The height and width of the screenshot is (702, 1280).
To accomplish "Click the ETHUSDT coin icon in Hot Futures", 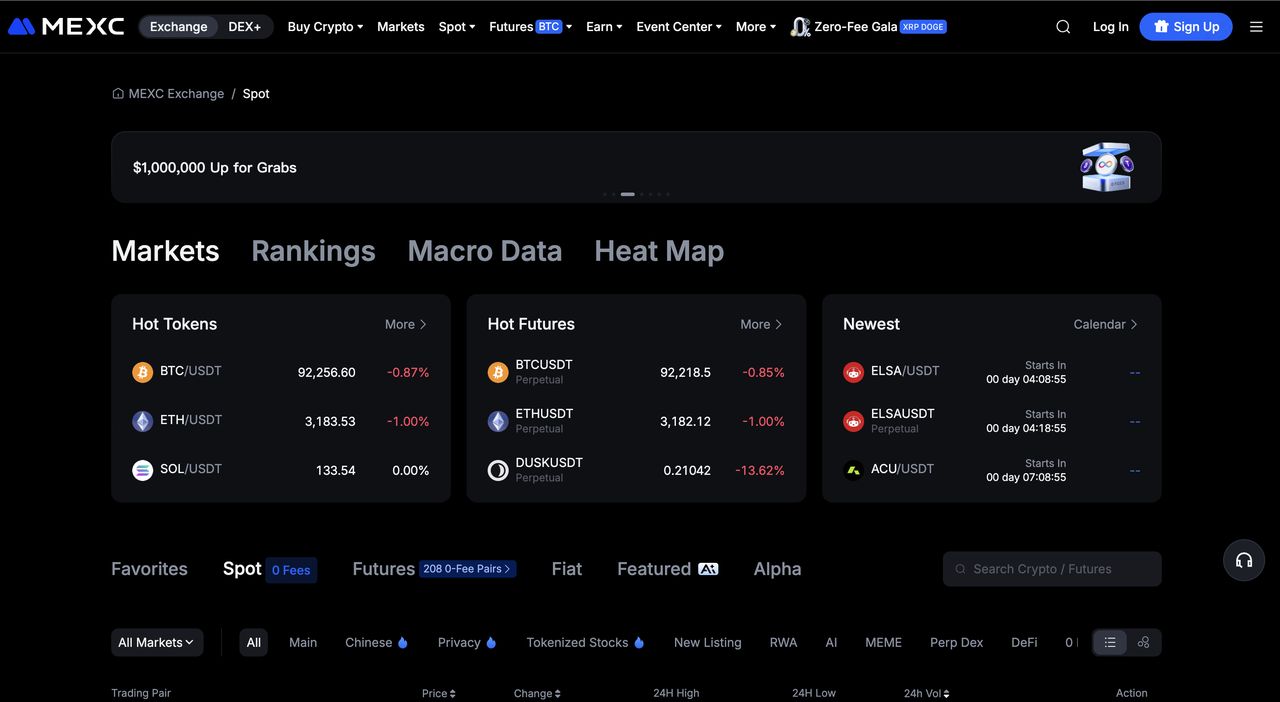I will 498,421.
